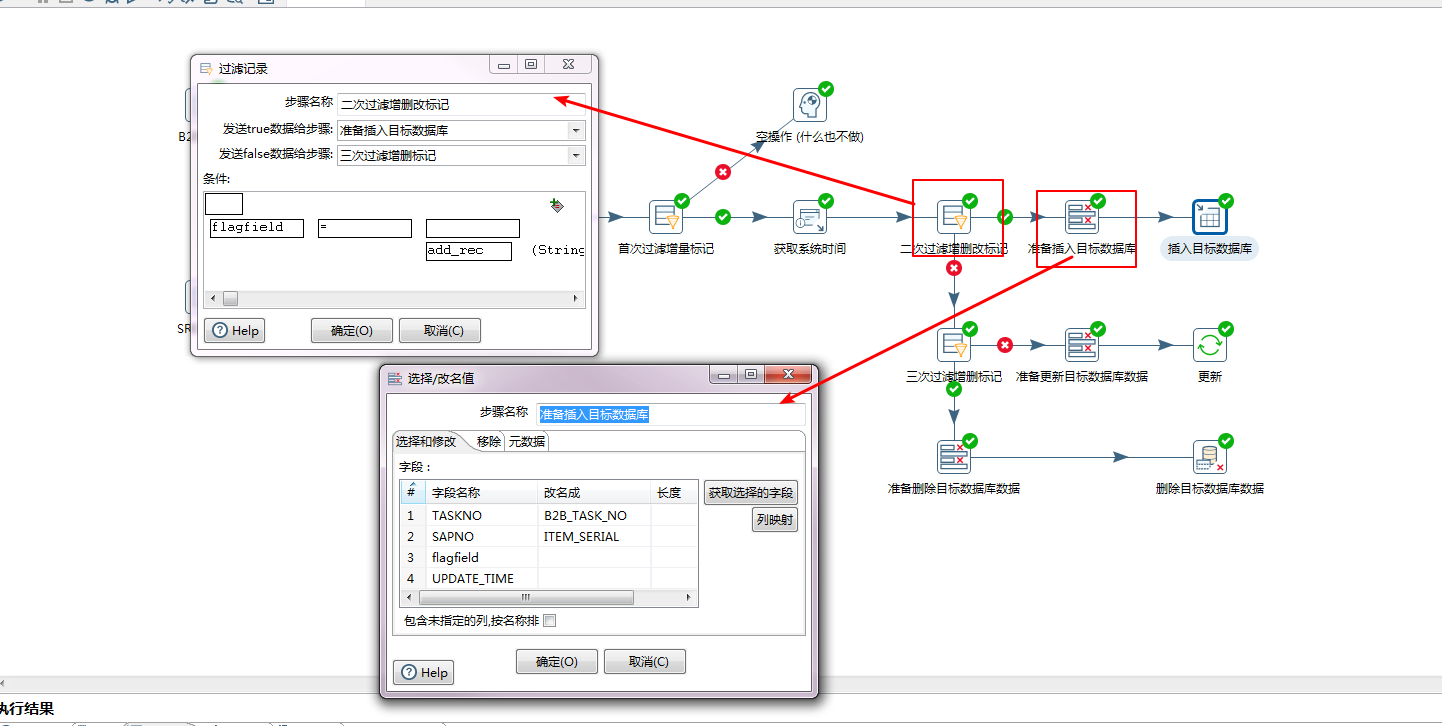Image resolution: width=1442 pixels, height=726 pixels.
Task: Click the horizontal scrollbar thumb in 条件 area
Action: click(230, 299)
